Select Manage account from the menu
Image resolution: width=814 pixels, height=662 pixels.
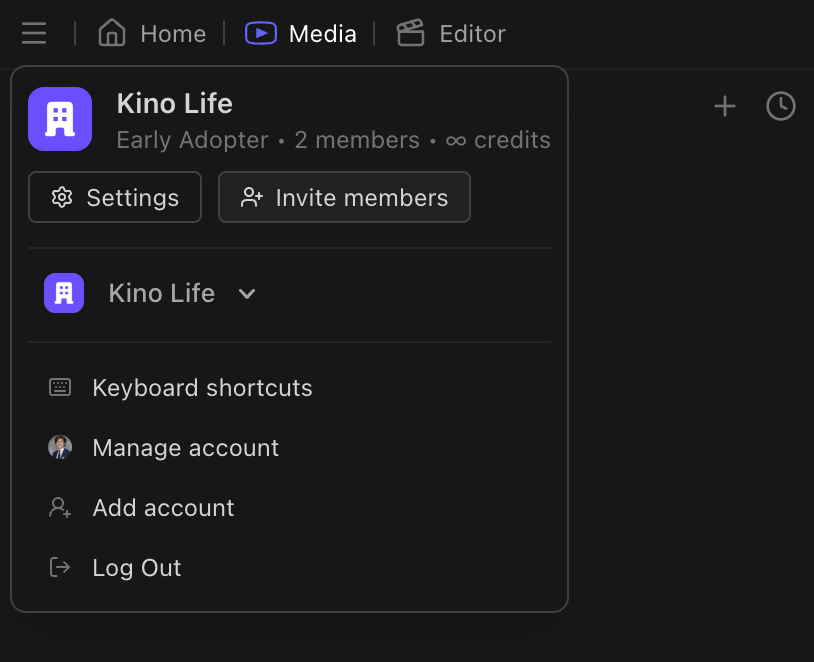(x=185, y=447)
